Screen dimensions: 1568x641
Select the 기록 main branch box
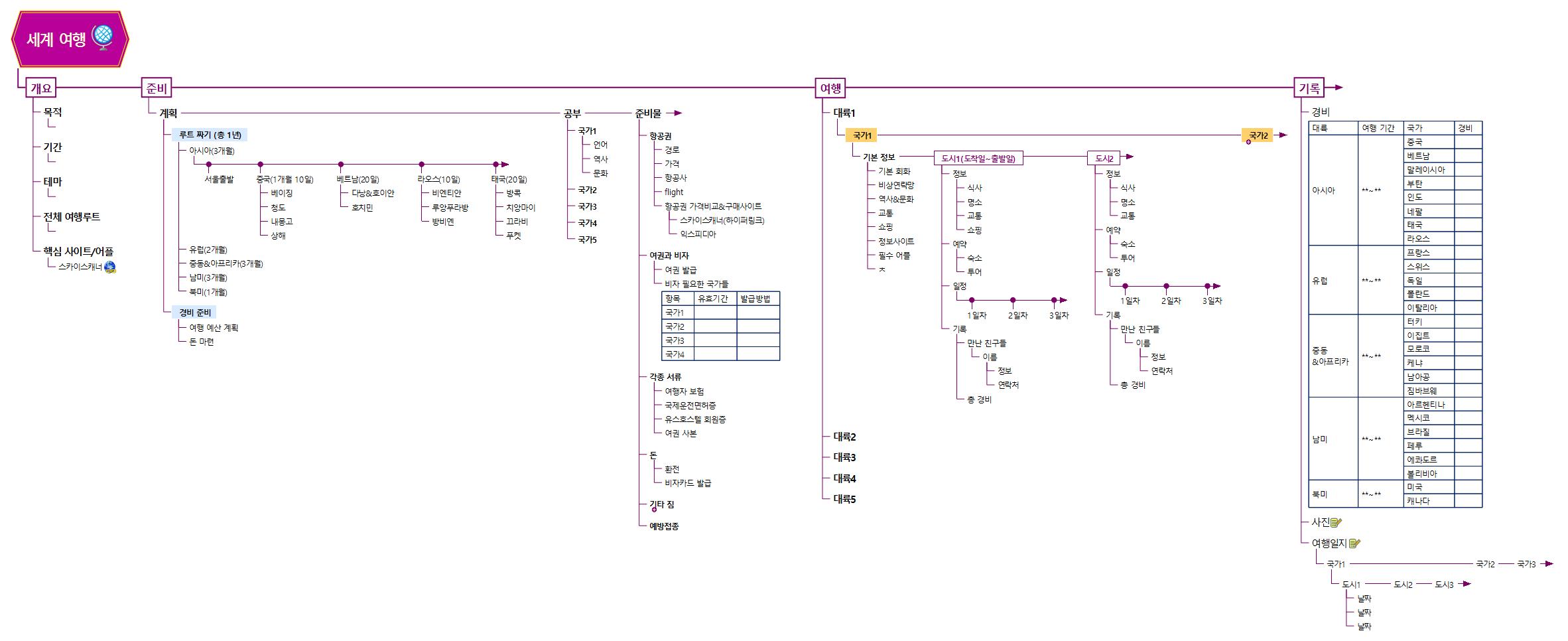pyautogui.click(x=1309, y=88)
